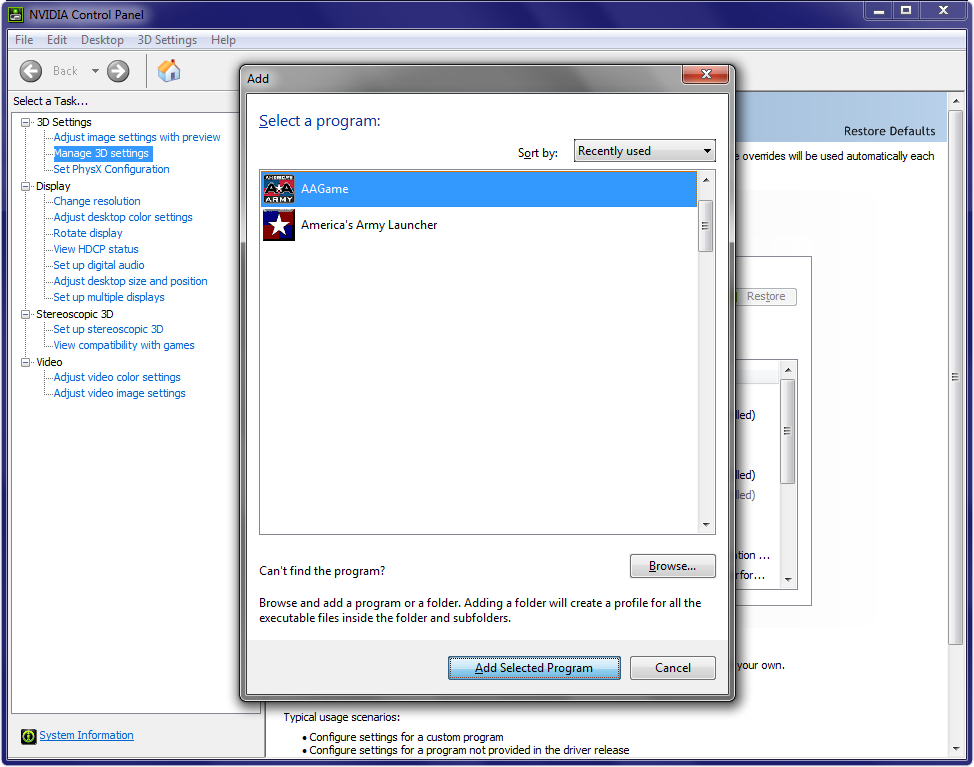Click the NVIDIA Control Panel title bar icon

16,14
